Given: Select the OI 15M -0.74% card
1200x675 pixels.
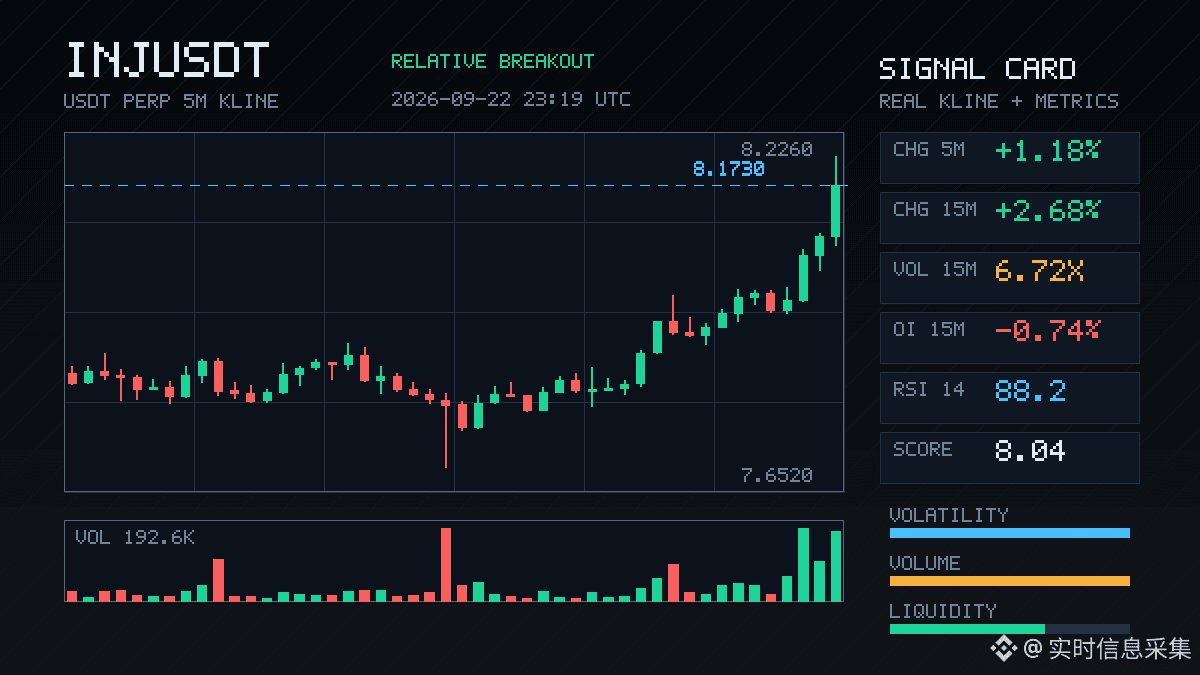Looking at the screenshot, I should point(1009,337).
